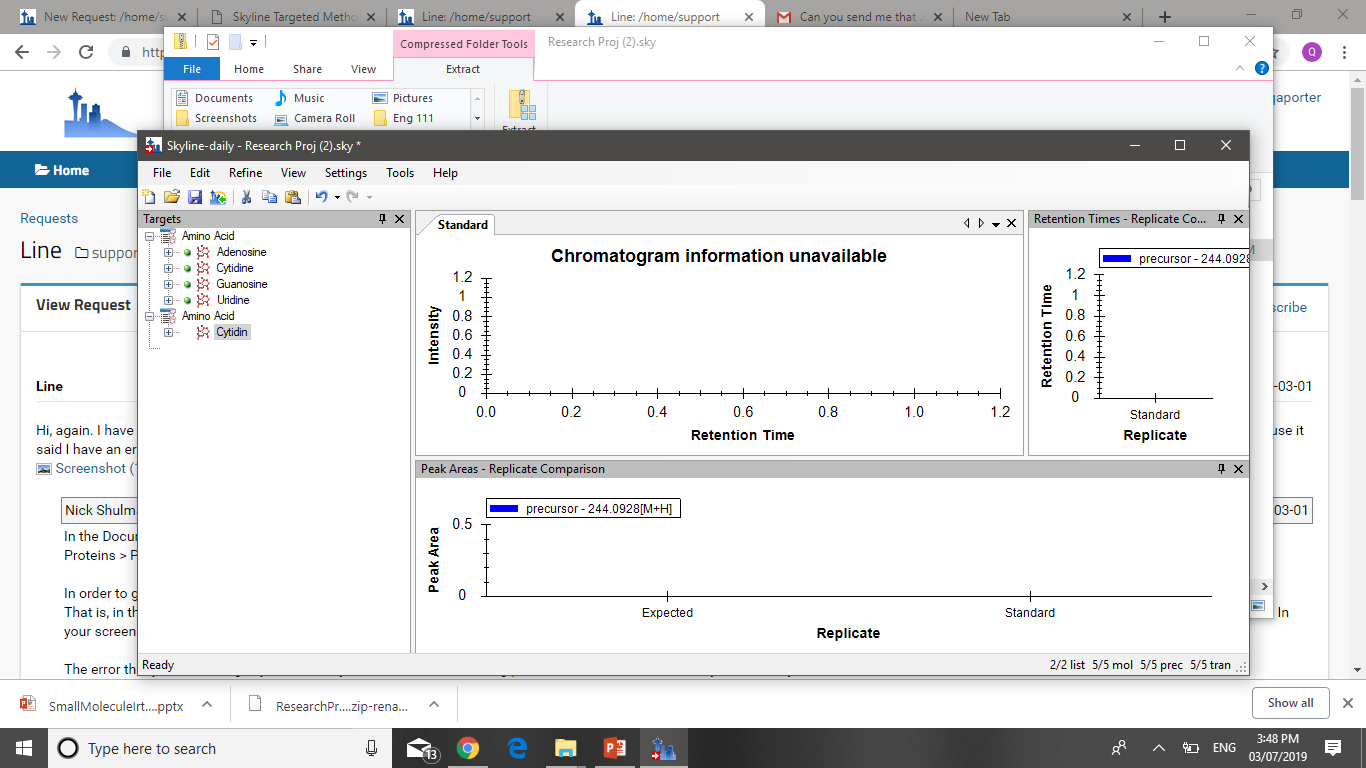This screenshot has height=768, width=1366.
Task: Toggle pin on Retention Times panel
Action: click(x=1221, y=219)
